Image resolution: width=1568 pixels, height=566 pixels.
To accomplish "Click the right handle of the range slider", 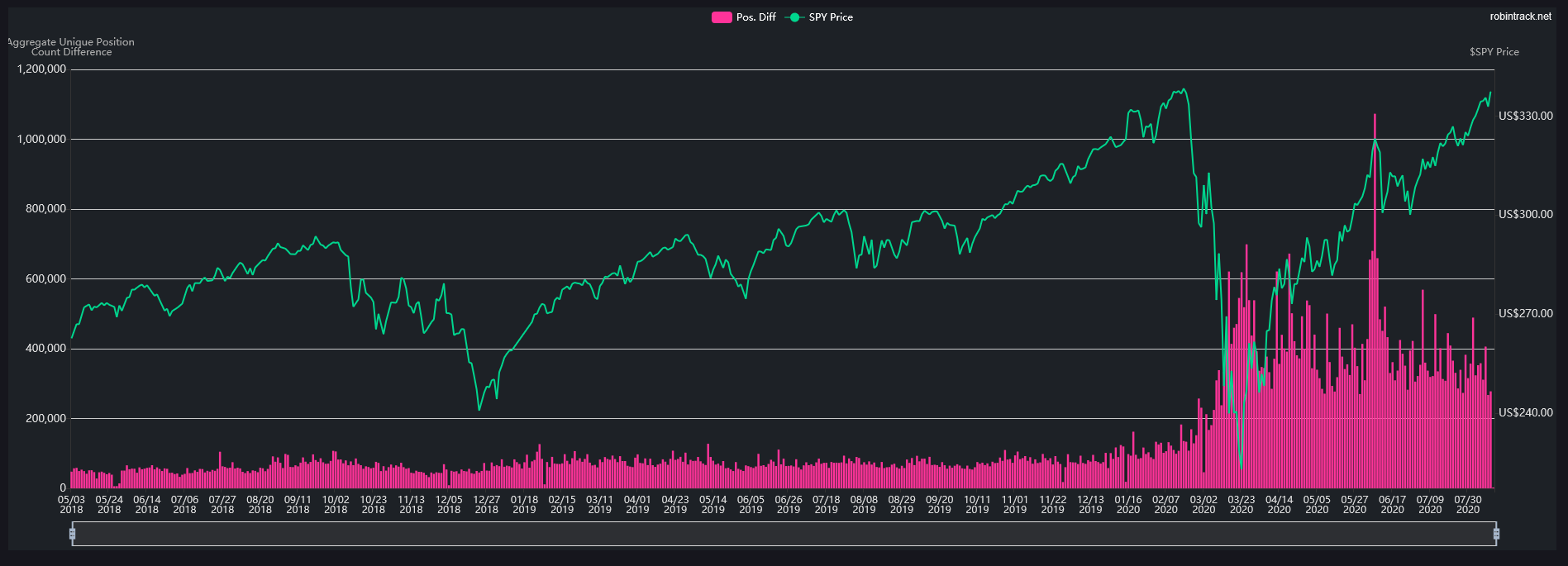I will tap(1496, 534).
